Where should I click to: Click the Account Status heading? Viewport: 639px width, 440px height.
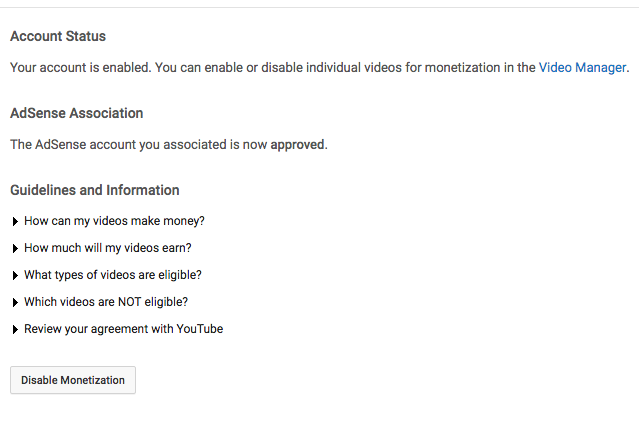pyautogui.click(x=58, y=37)
